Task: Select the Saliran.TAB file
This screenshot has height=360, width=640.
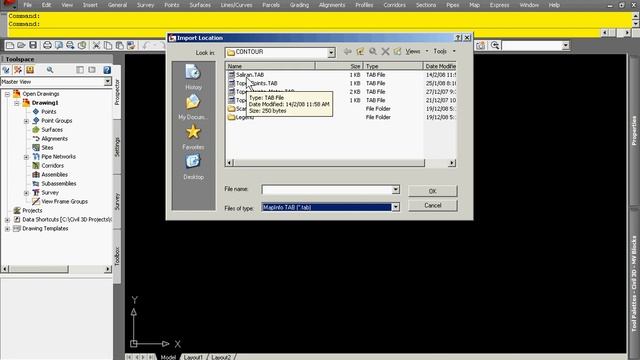Action: point(249,75)
